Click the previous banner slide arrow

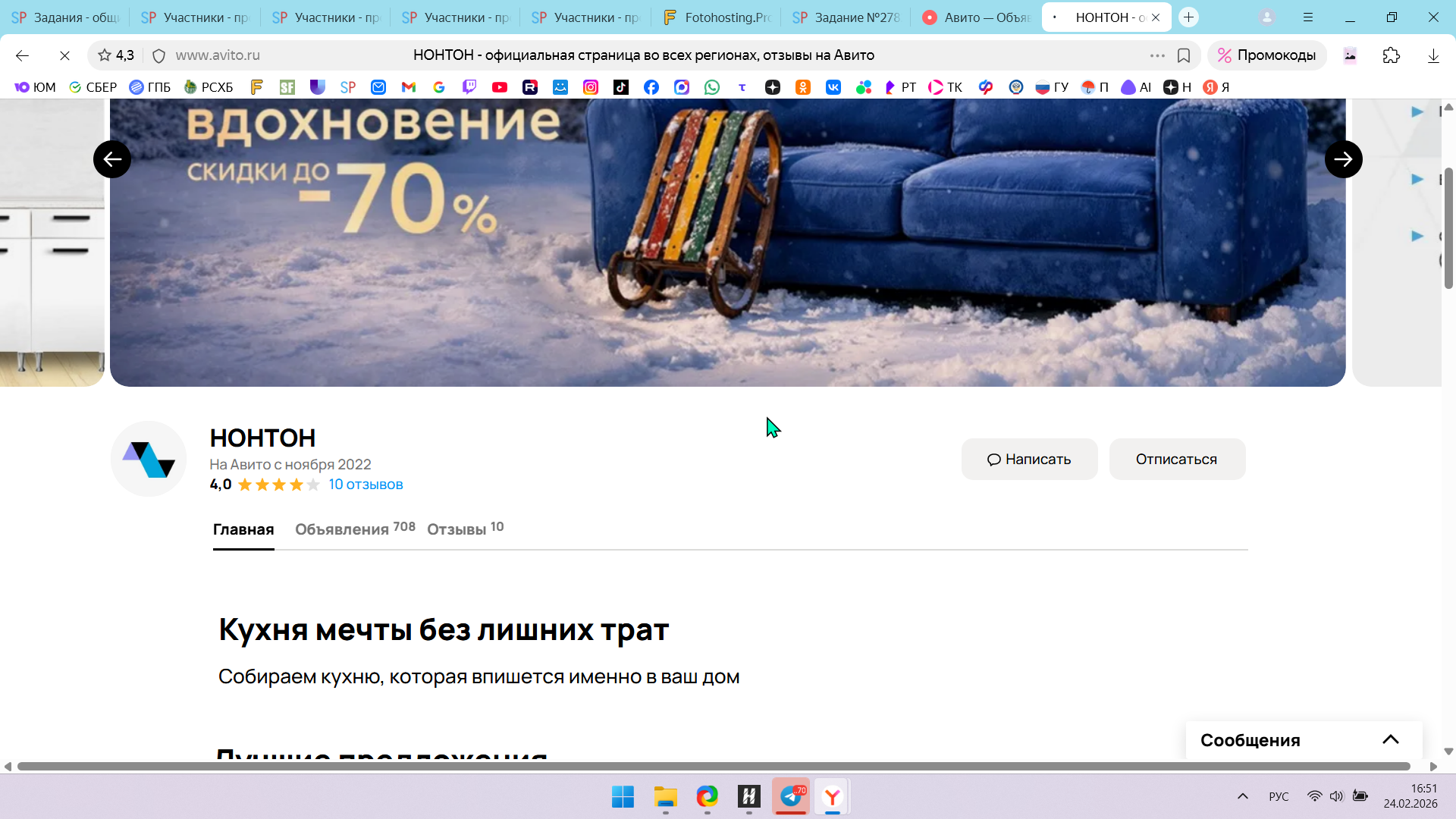[x=112, y=159]
